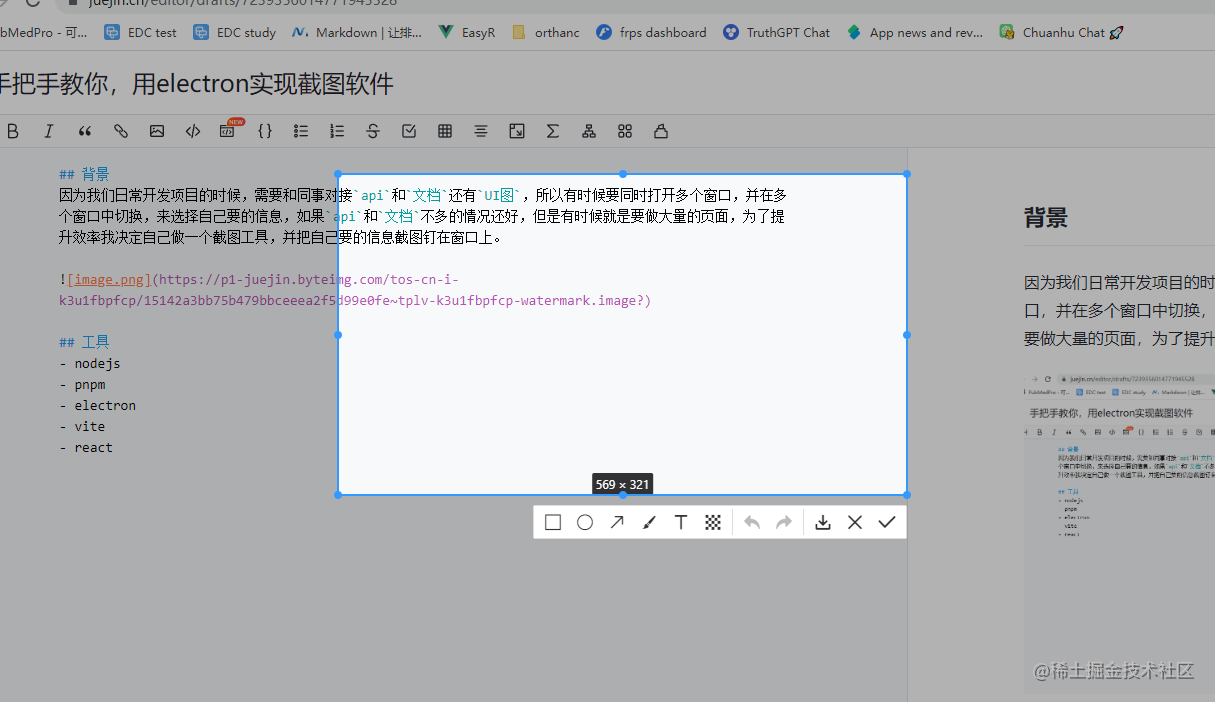
Task: Confirm the screenshot with the checkmark
Action: (886, 521)
